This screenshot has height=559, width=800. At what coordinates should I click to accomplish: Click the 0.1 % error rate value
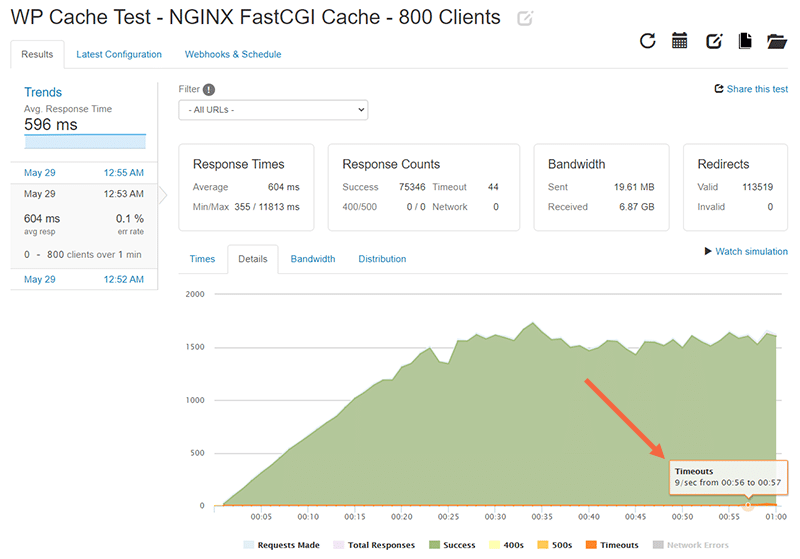pos(130,218)
